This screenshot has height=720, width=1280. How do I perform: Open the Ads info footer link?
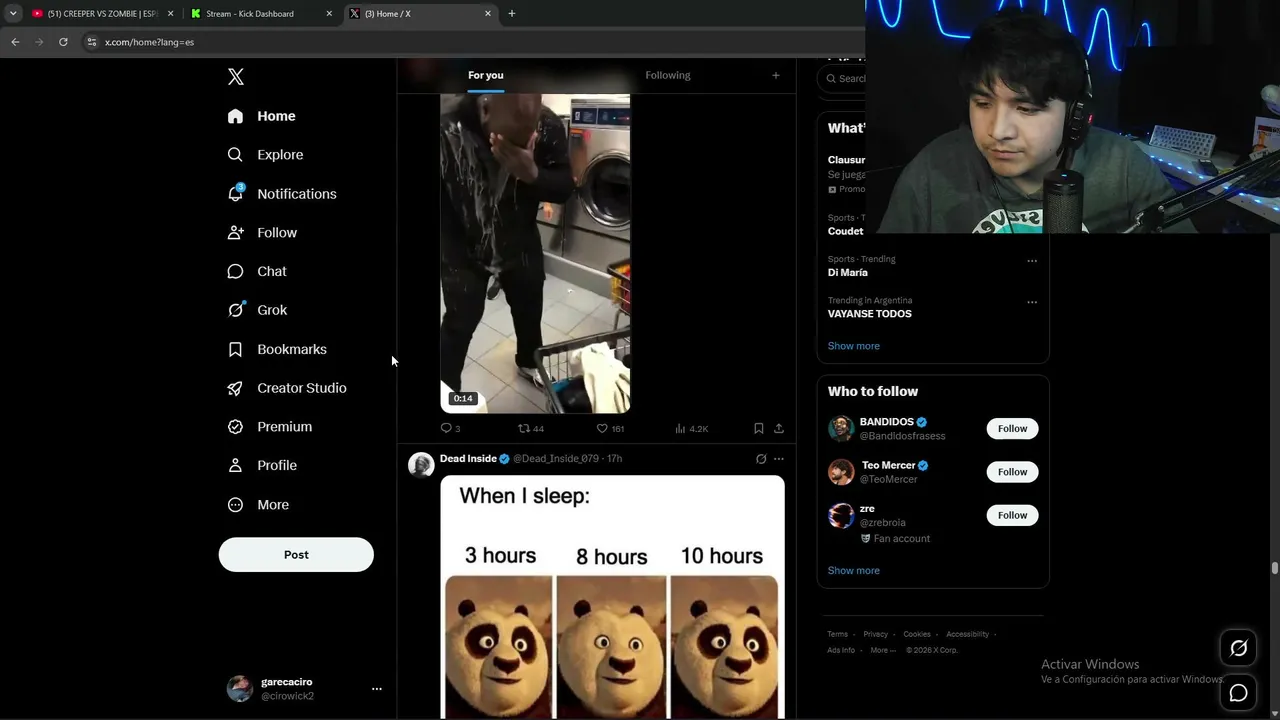click(841, 650)
